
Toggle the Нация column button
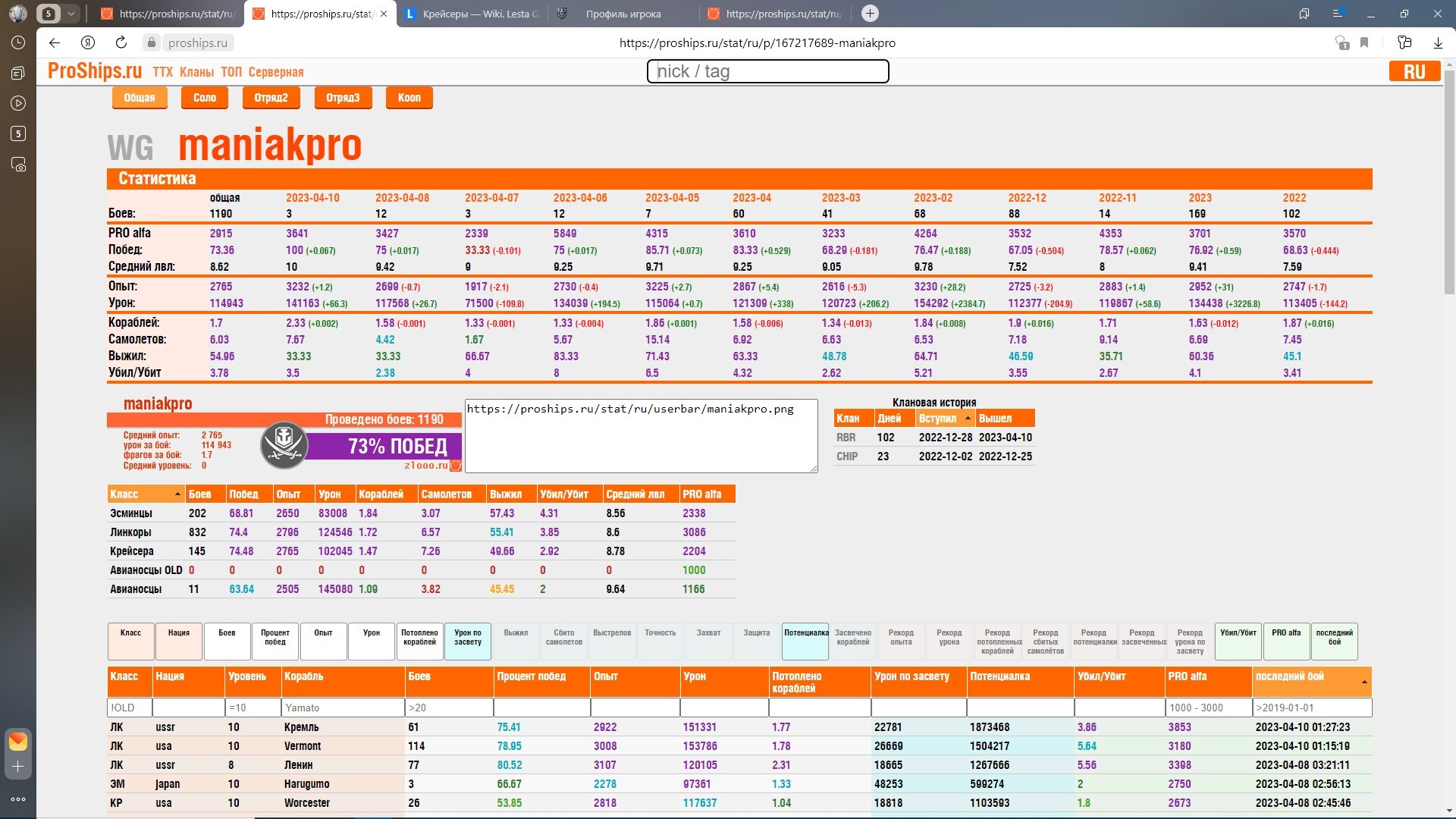179,642
